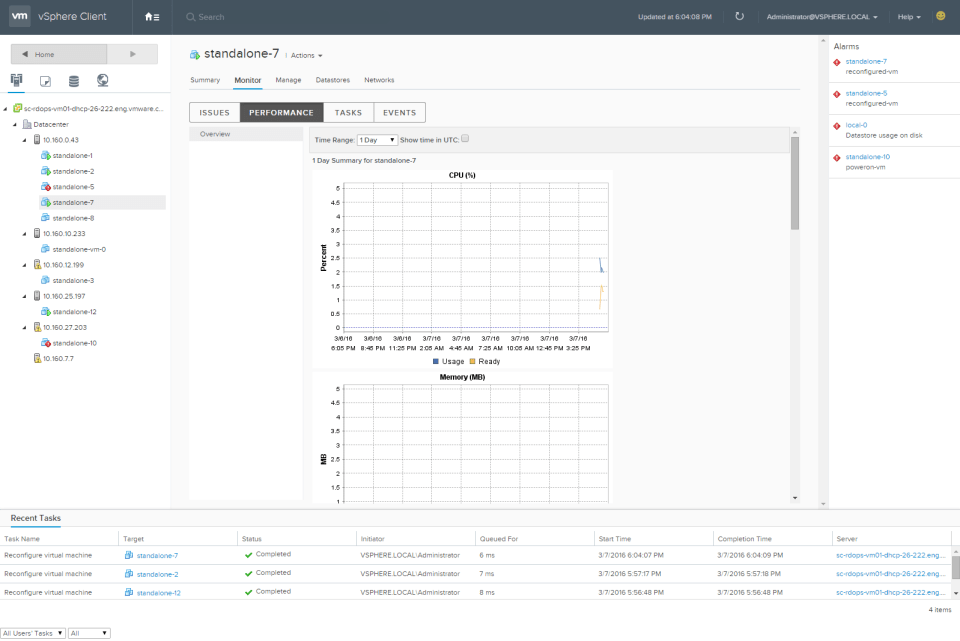The image size is (960, 641).
Task: Click the Usage legend color swatch
Action: (436, 361)
